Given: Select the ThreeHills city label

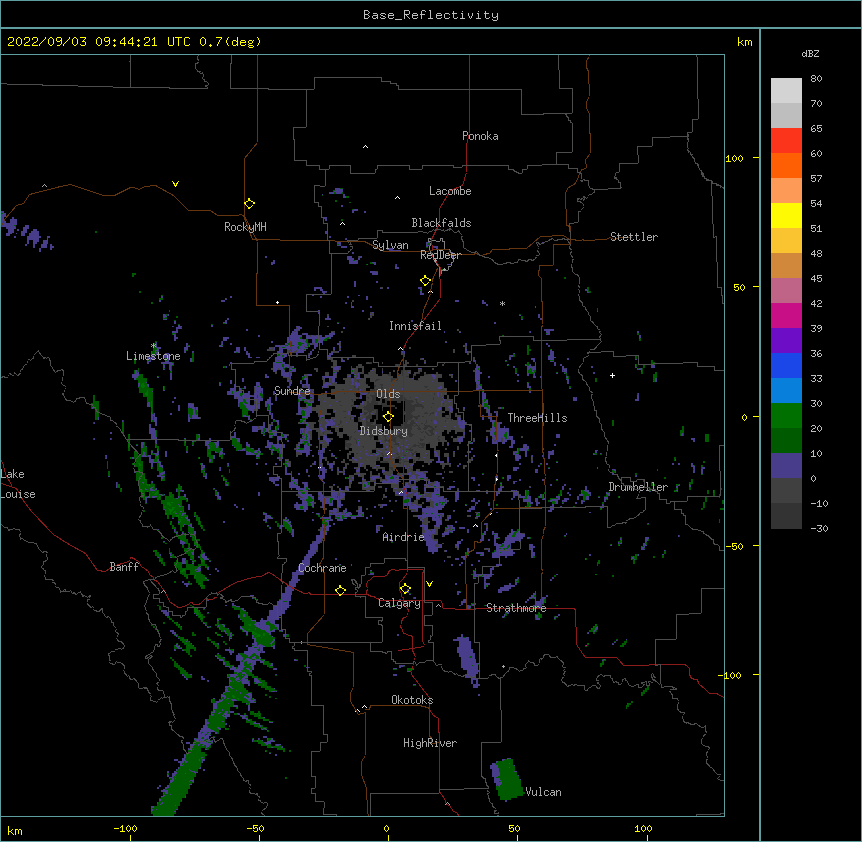Looking at the screenshot, I should [537, 418].
